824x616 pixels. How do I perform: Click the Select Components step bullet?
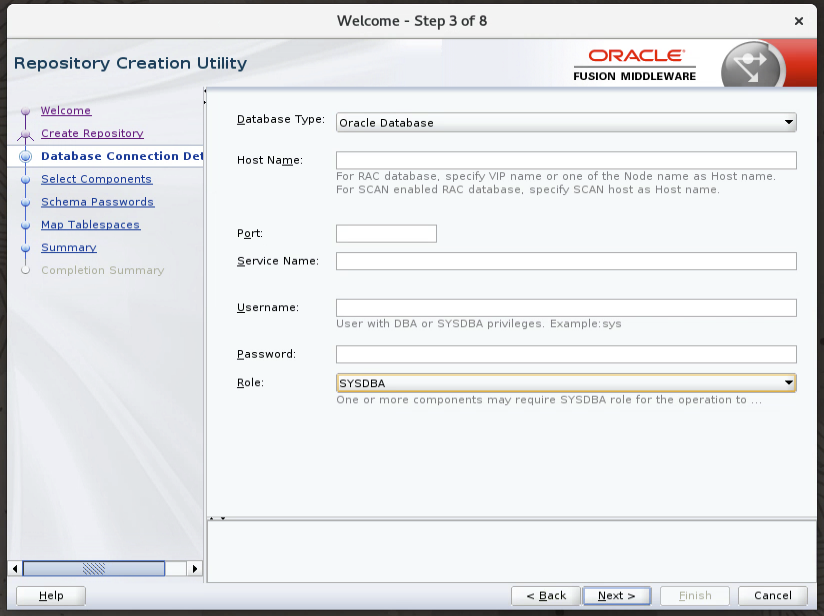tap(25, 179)
